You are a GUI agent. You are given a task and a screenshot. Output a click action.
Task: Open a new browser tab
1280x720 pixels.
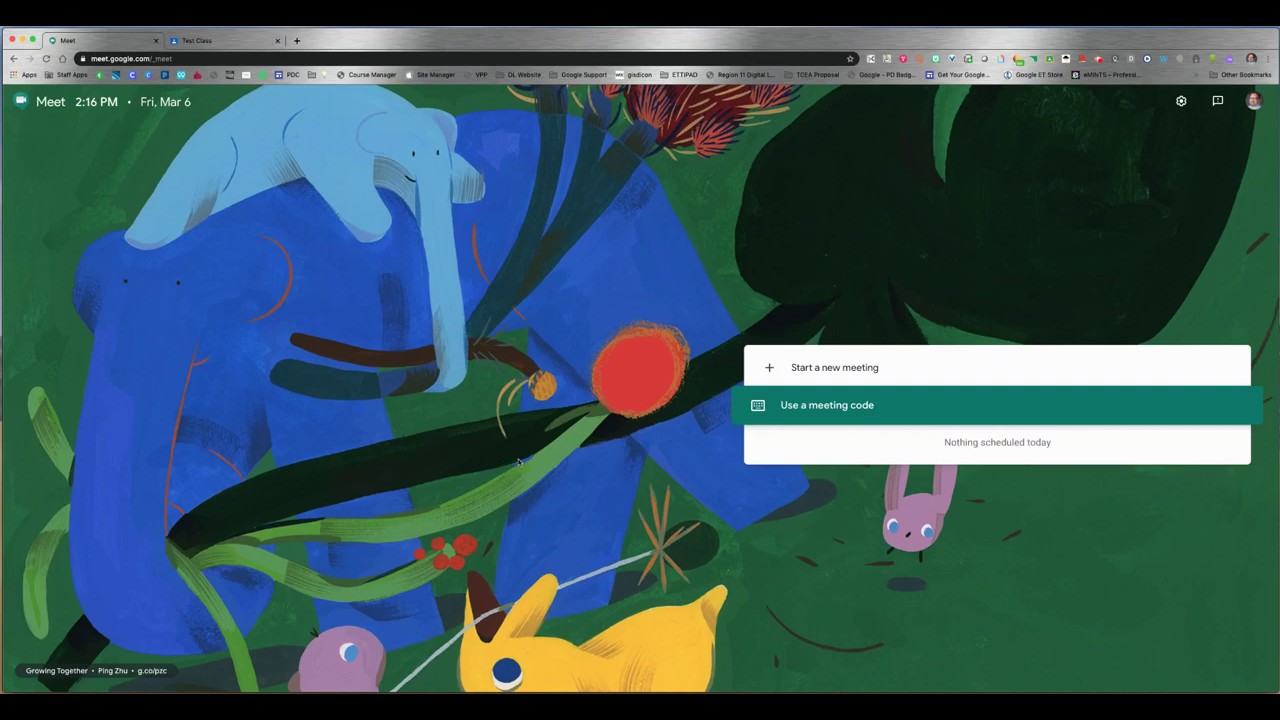297,41
